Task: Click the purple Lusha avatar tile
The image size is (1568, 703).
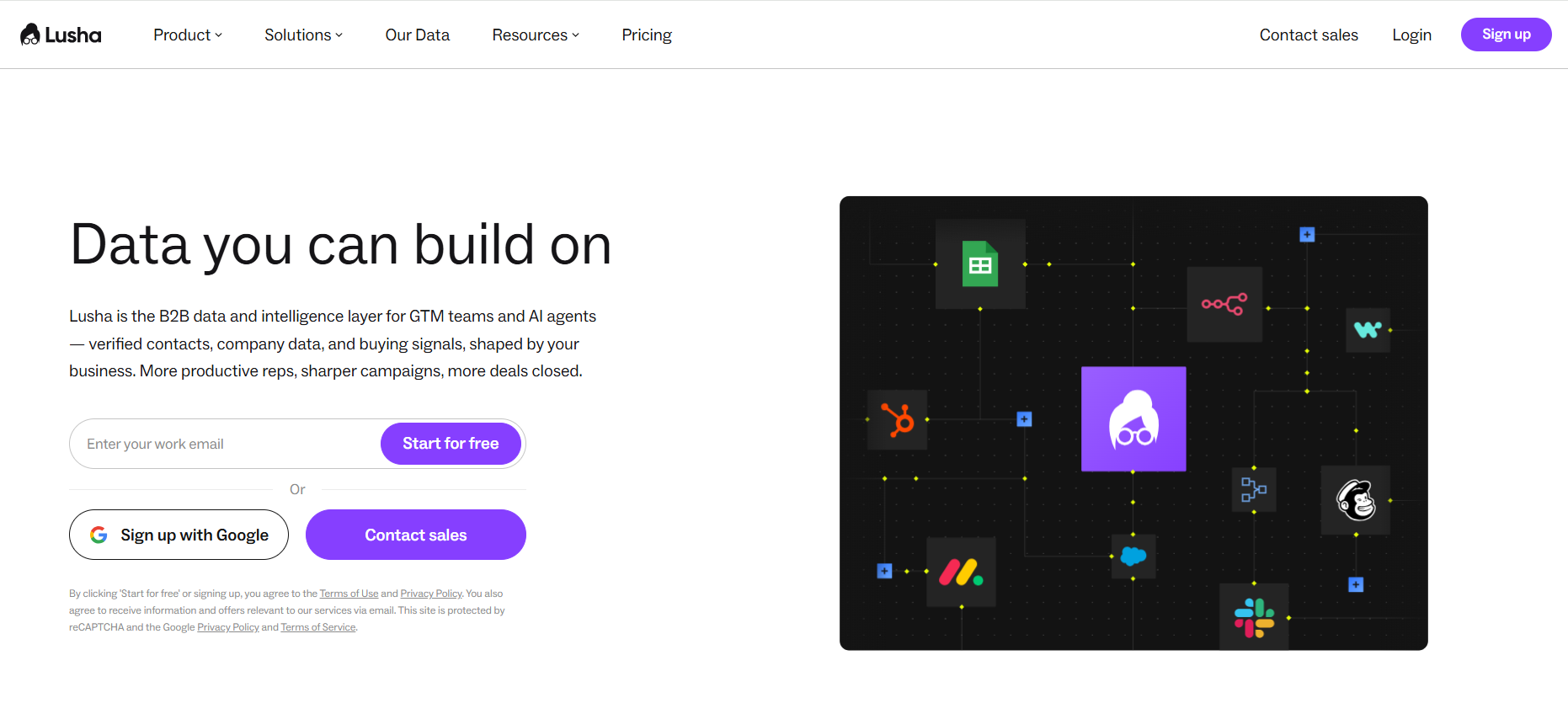Action: (1133, 419)
